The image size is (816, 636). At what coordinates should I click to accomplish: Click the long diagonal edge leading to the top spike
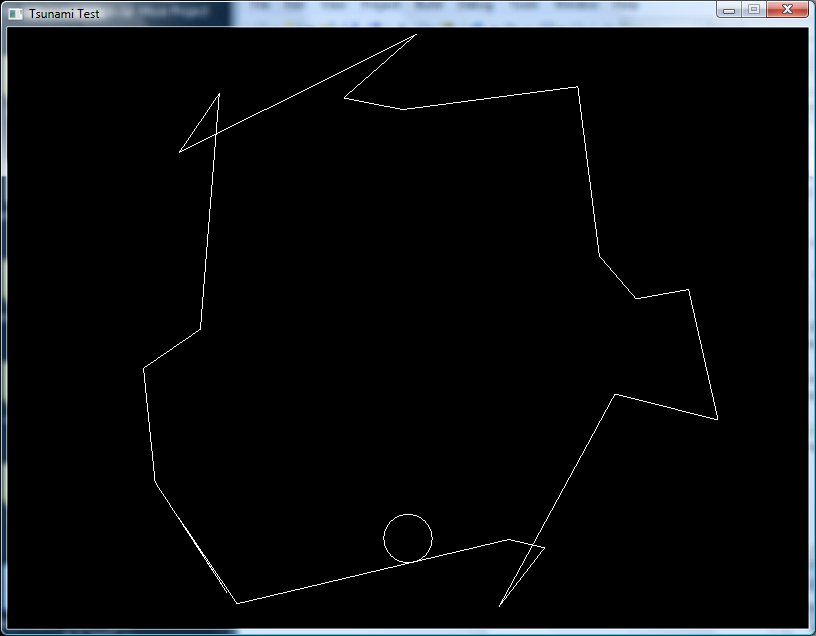(x=300, y=92)
